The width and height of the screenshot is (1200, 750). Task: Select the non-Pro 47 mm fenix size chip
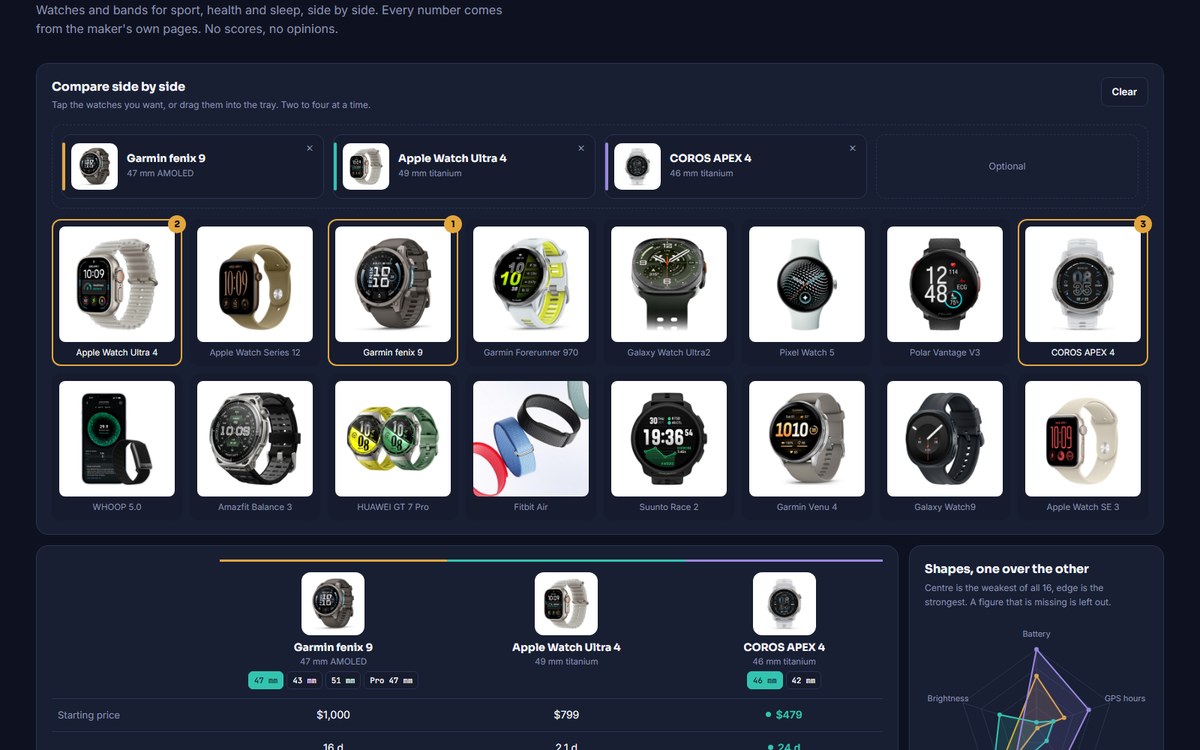click(265, 681)
